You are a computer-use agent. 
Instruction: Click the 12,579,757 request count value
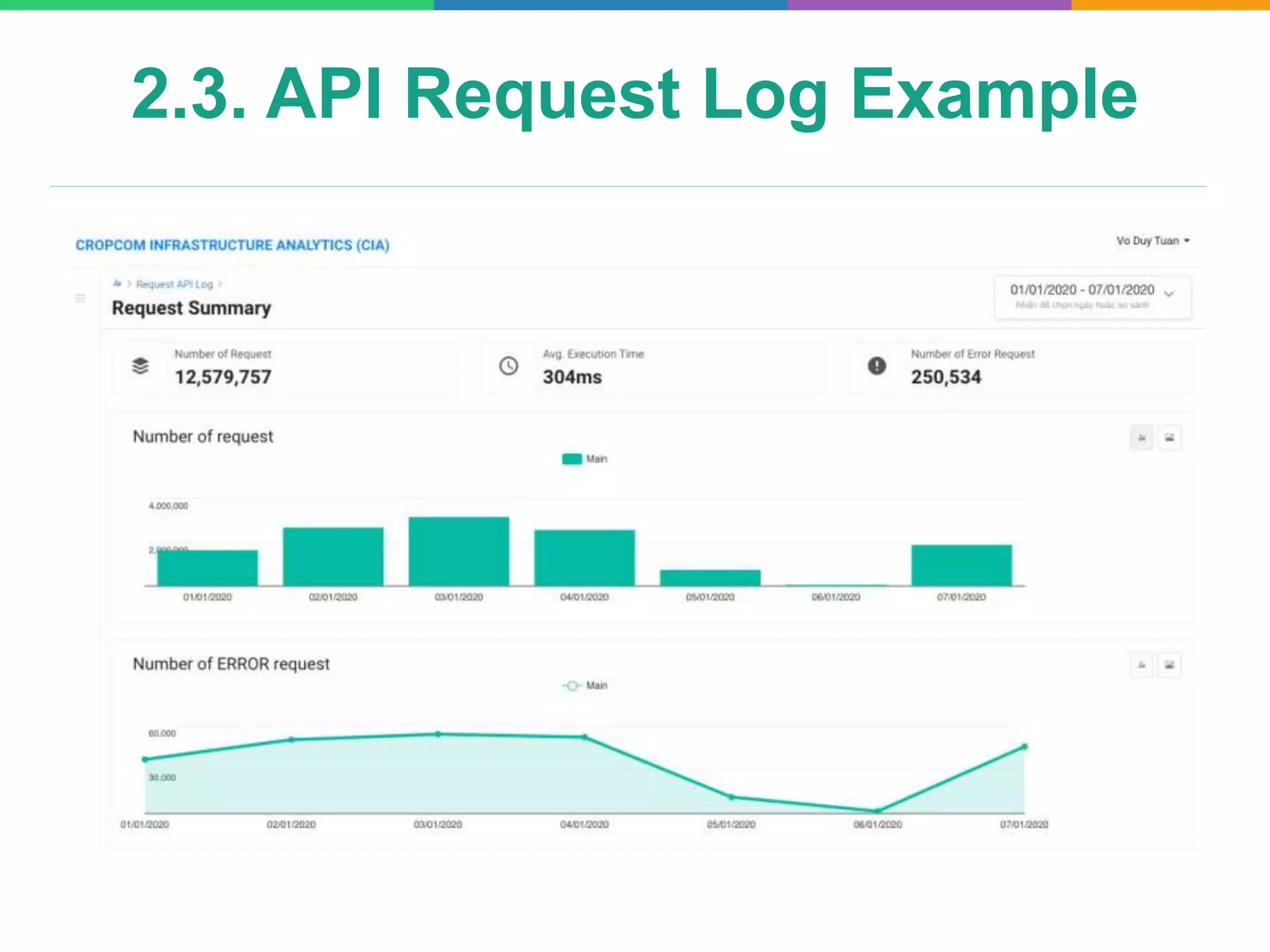pyautogui.click(x=223, y=377)
